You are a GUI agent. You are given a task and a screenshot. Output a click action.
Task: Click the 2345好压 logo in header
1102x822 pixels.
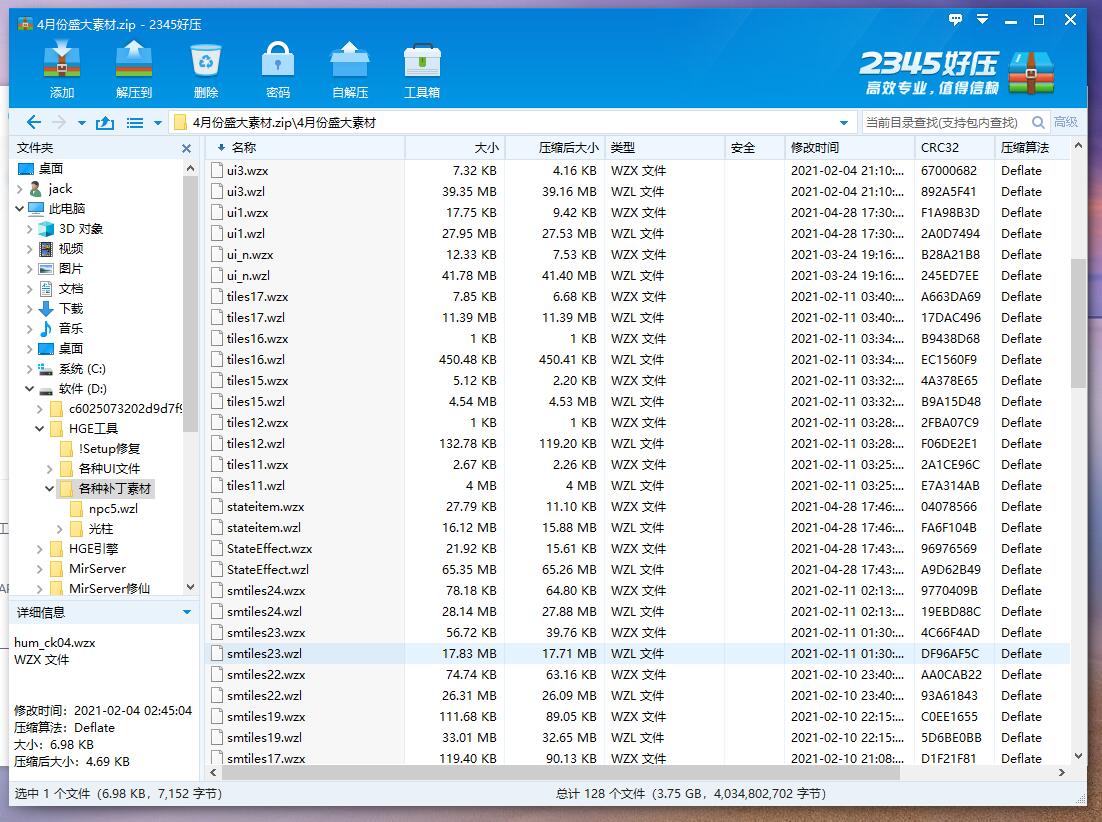click(958, 72)
